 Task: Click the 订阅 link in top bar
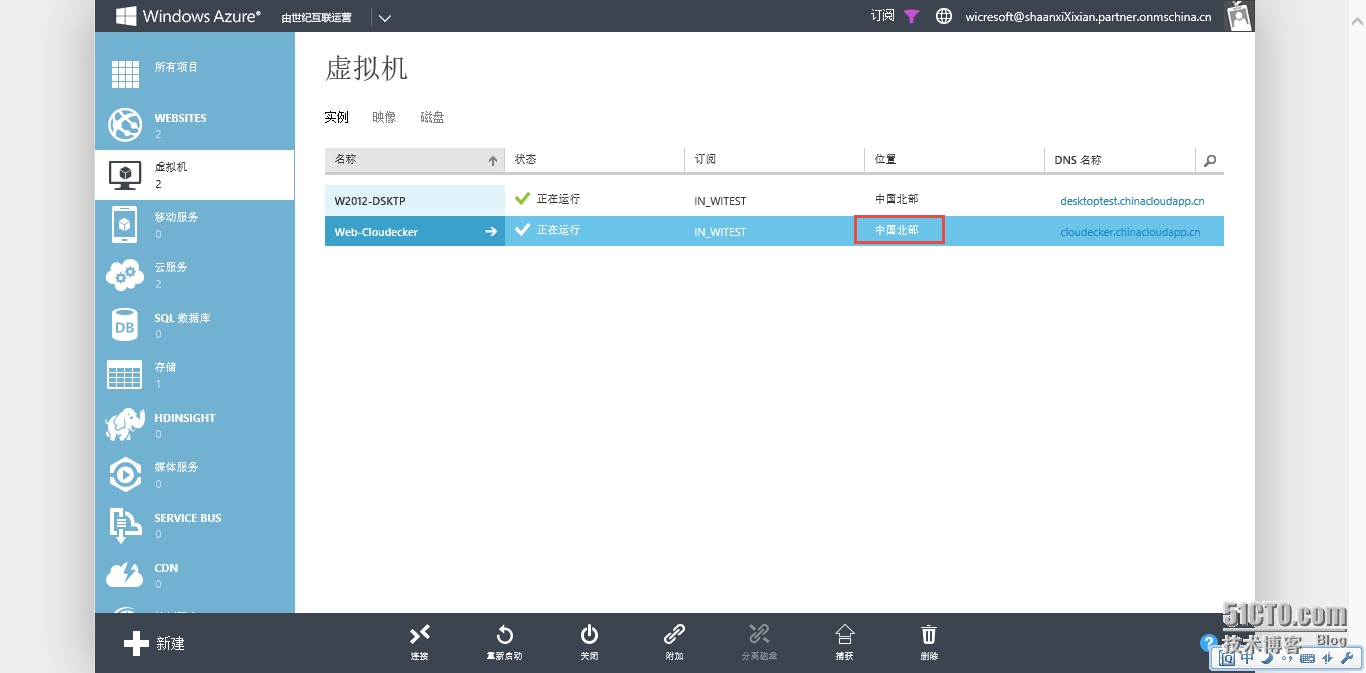[883, 16]
